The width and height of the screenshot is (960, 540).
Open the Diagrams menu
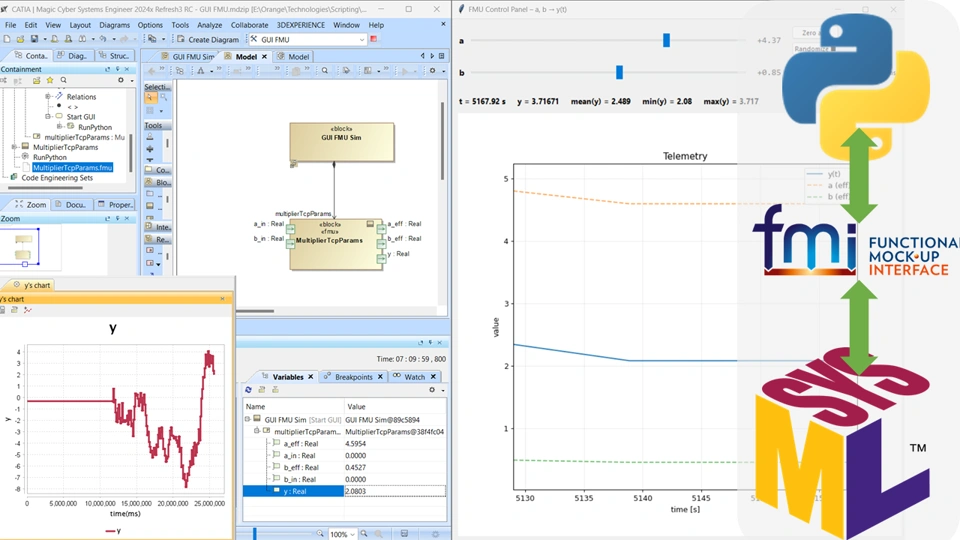(114, 25)
